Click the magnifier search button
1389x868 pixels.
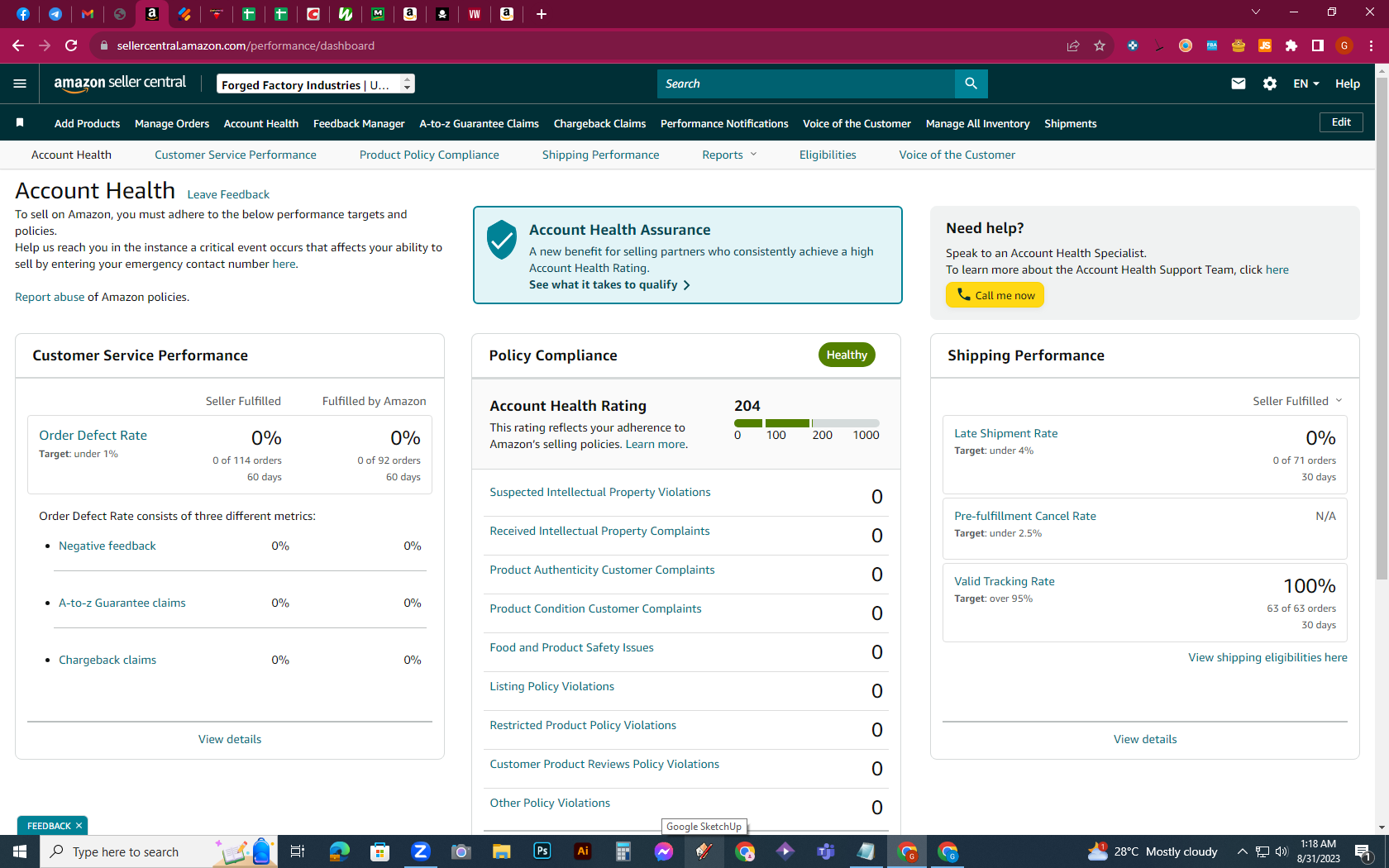tap(971, 83)
